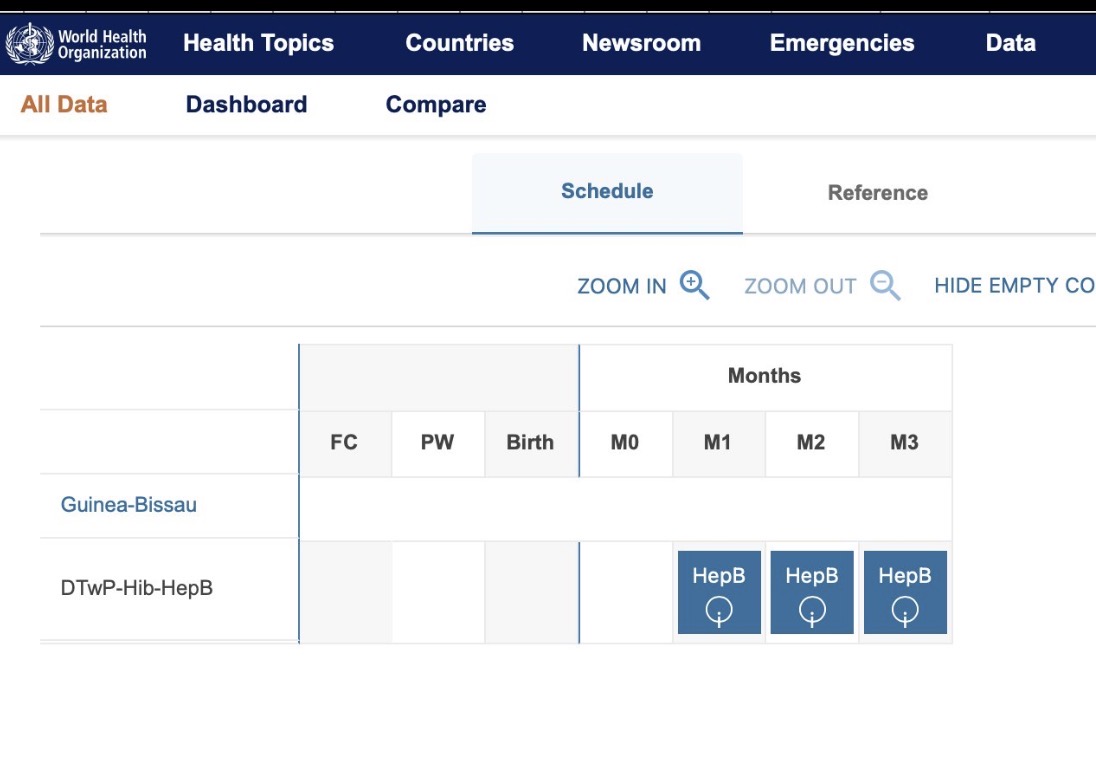
Task: Click the DTwP-Hib-HepB row label
Action: (136, 588)
